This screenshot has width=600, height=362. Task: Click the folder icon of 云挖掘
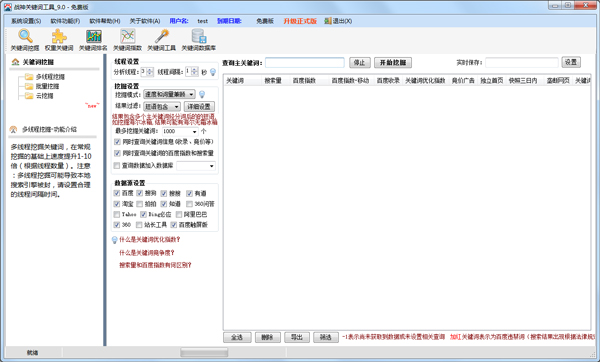pos(29,96)
